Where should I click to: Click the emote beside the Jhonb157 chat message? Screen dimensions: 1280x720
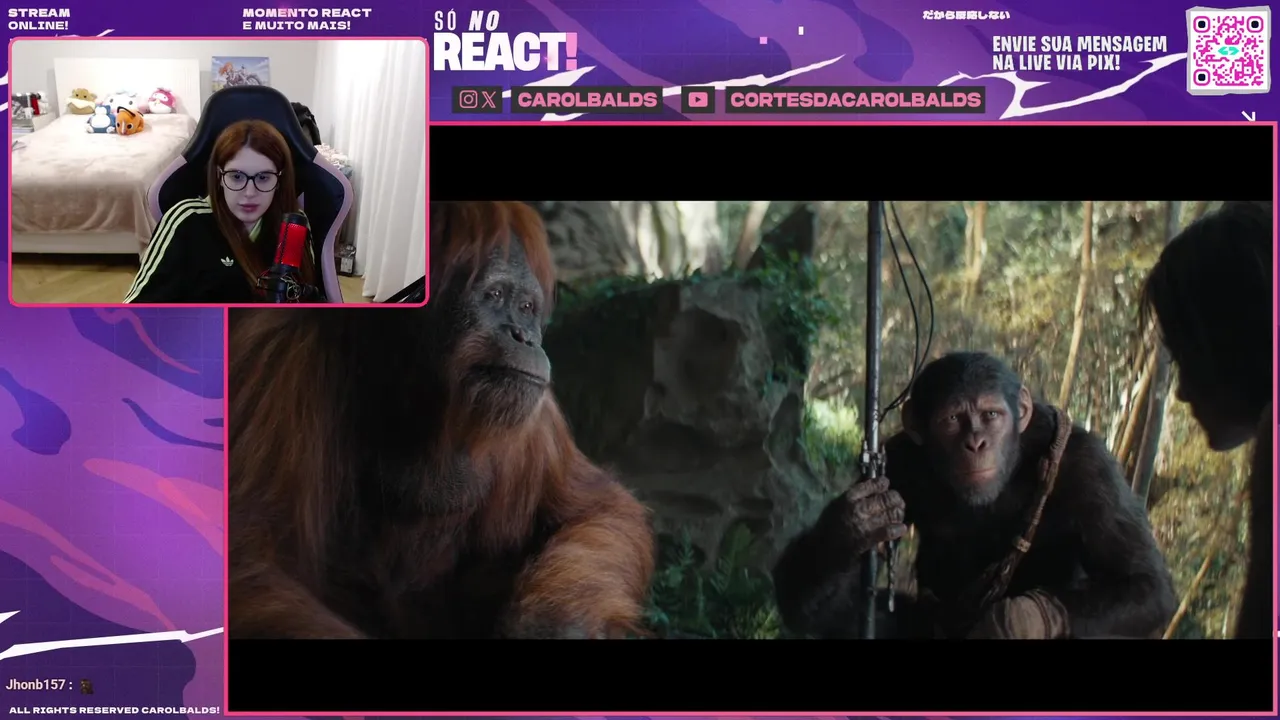click(86, 686)
